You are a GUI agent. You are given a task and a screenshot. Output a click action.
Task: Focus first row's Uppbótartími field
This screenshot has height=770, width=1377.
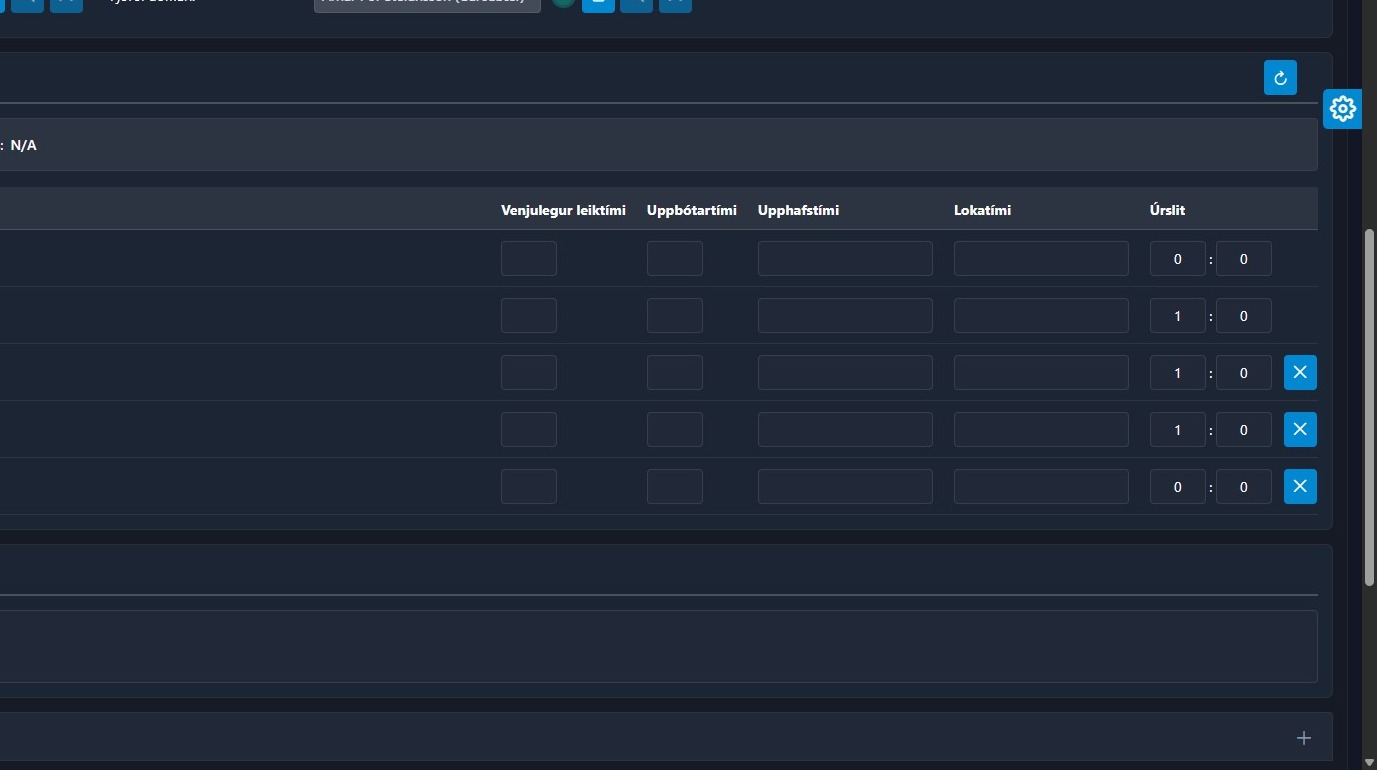(675, 258)
